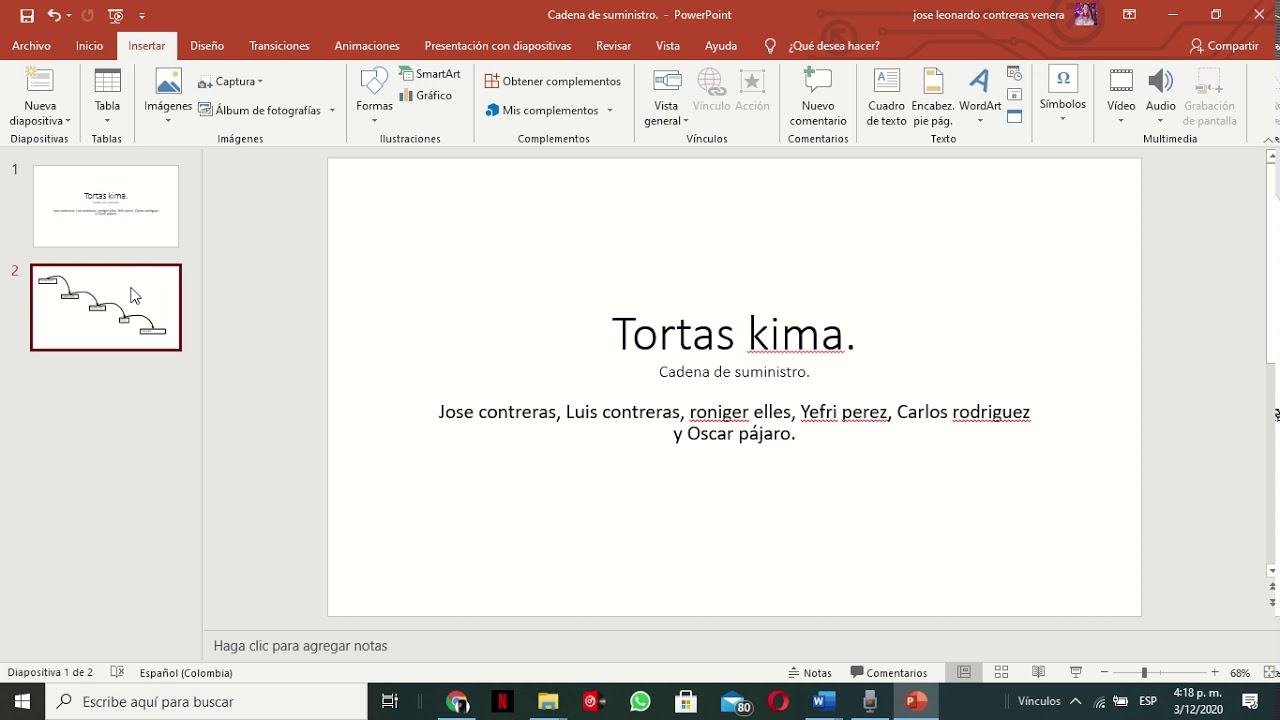Click the Audio speaker icon

pos(1160,82)
